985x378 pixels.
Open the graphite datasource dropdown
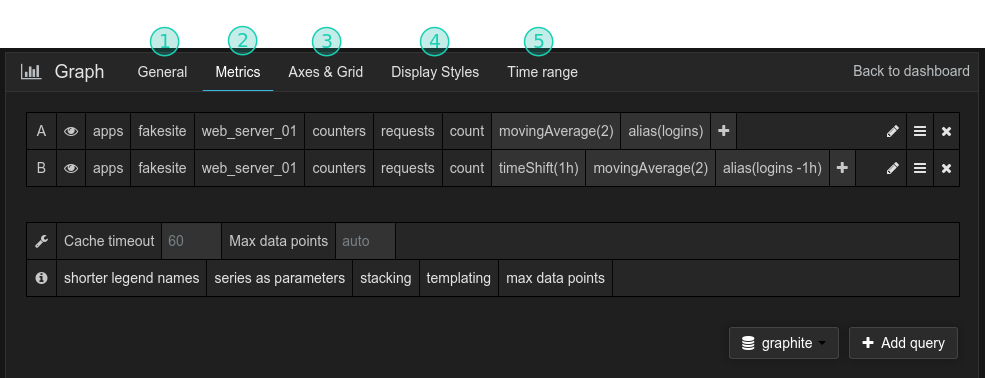point(783,343)
